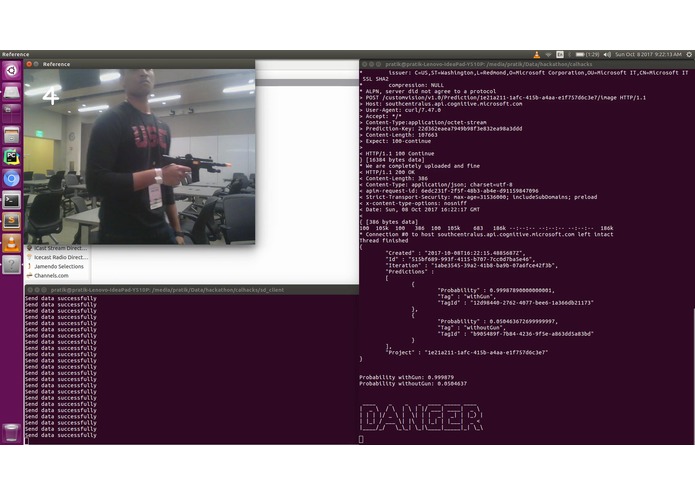Click the 'x-content-type-options: nosniff' line
This screenshot has height=494, width=695.
[x=413, y=203]
